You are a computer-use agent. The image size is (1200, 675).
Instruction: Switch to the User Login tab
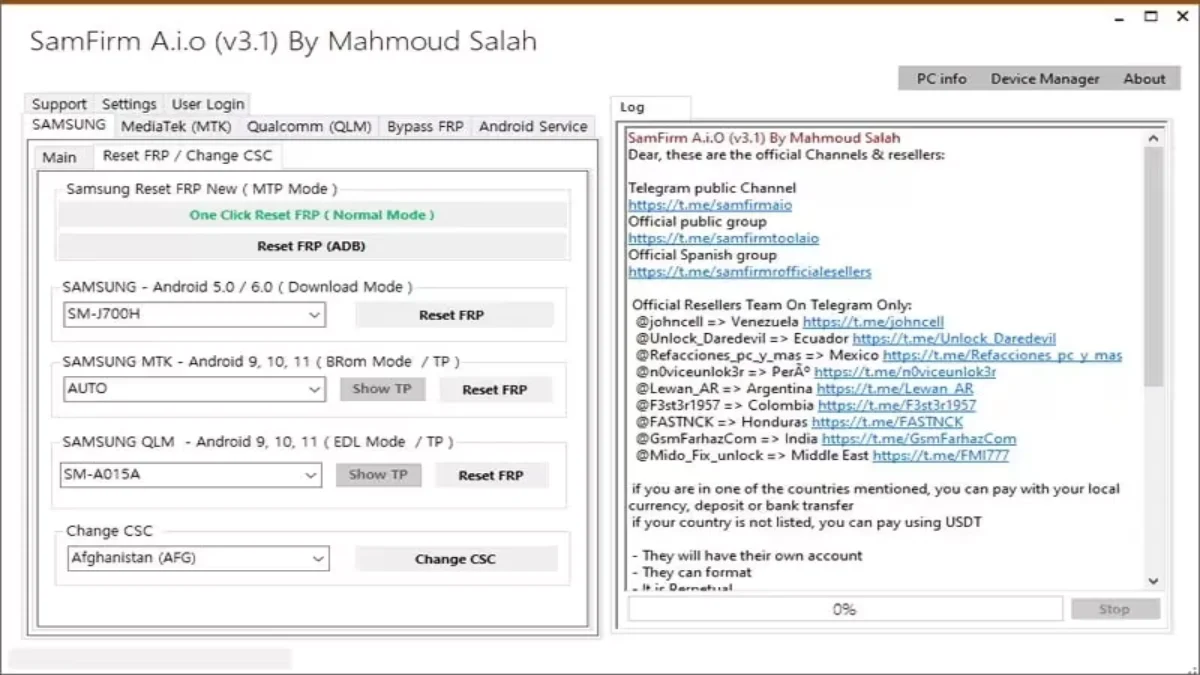(208, 104)
